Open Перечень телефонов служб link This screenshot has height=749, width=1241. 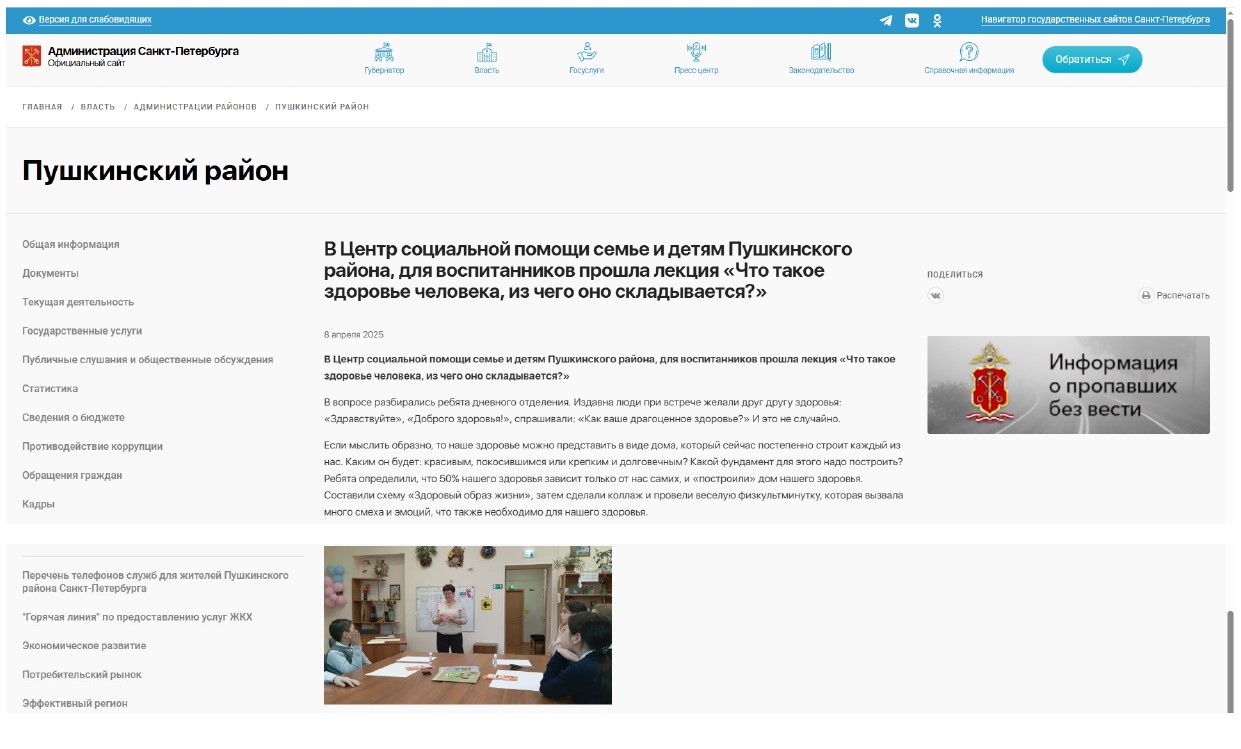point(155,582)
